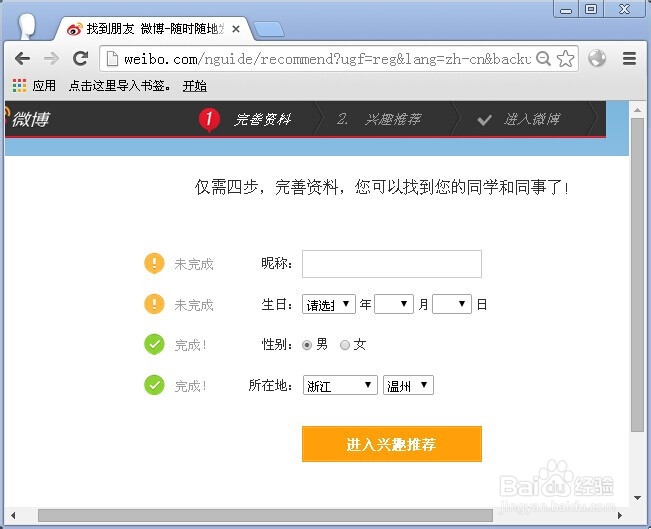
Task: Click the scroll down arrow
Action: pos(637,497)
